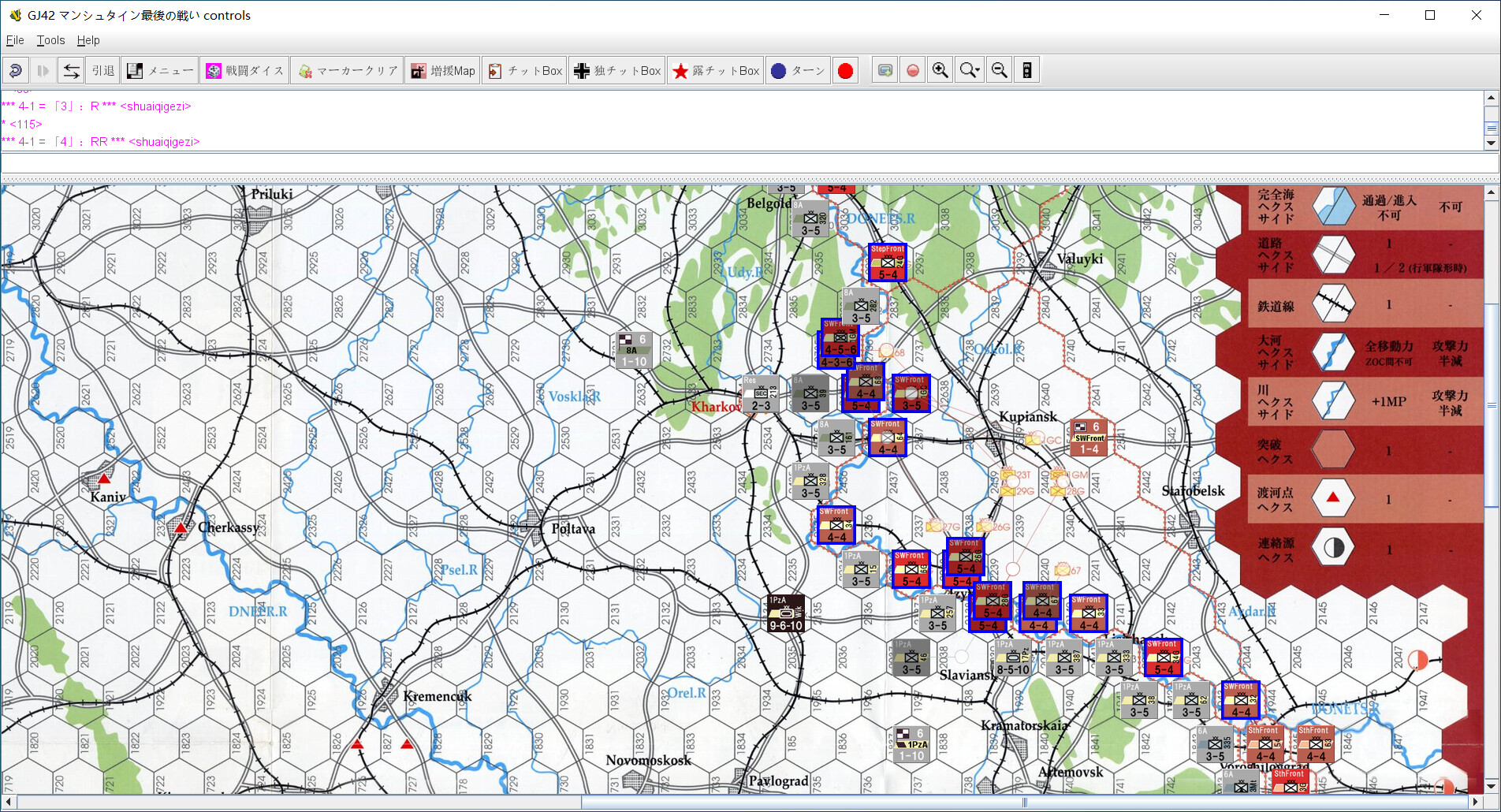This screenshot has height=812, width=1501.
Task: Click the Valuyki city label on map
Action: point(1080,259)
